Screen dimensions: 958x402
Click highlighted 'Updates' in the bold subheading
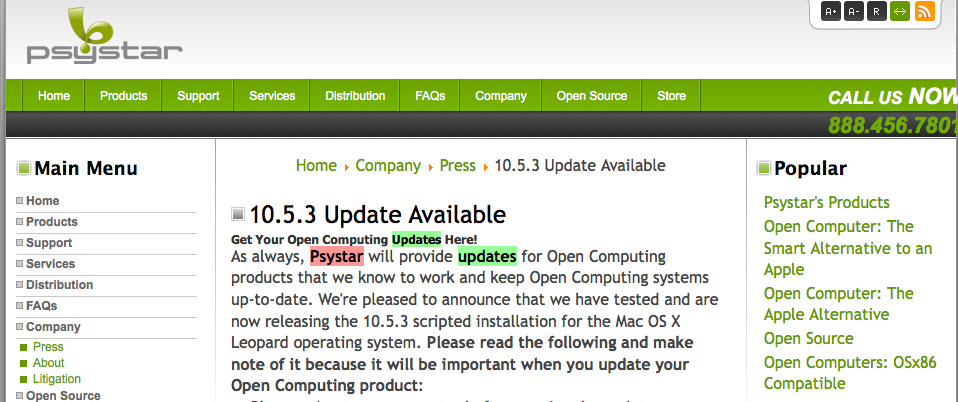pos(417,239)
